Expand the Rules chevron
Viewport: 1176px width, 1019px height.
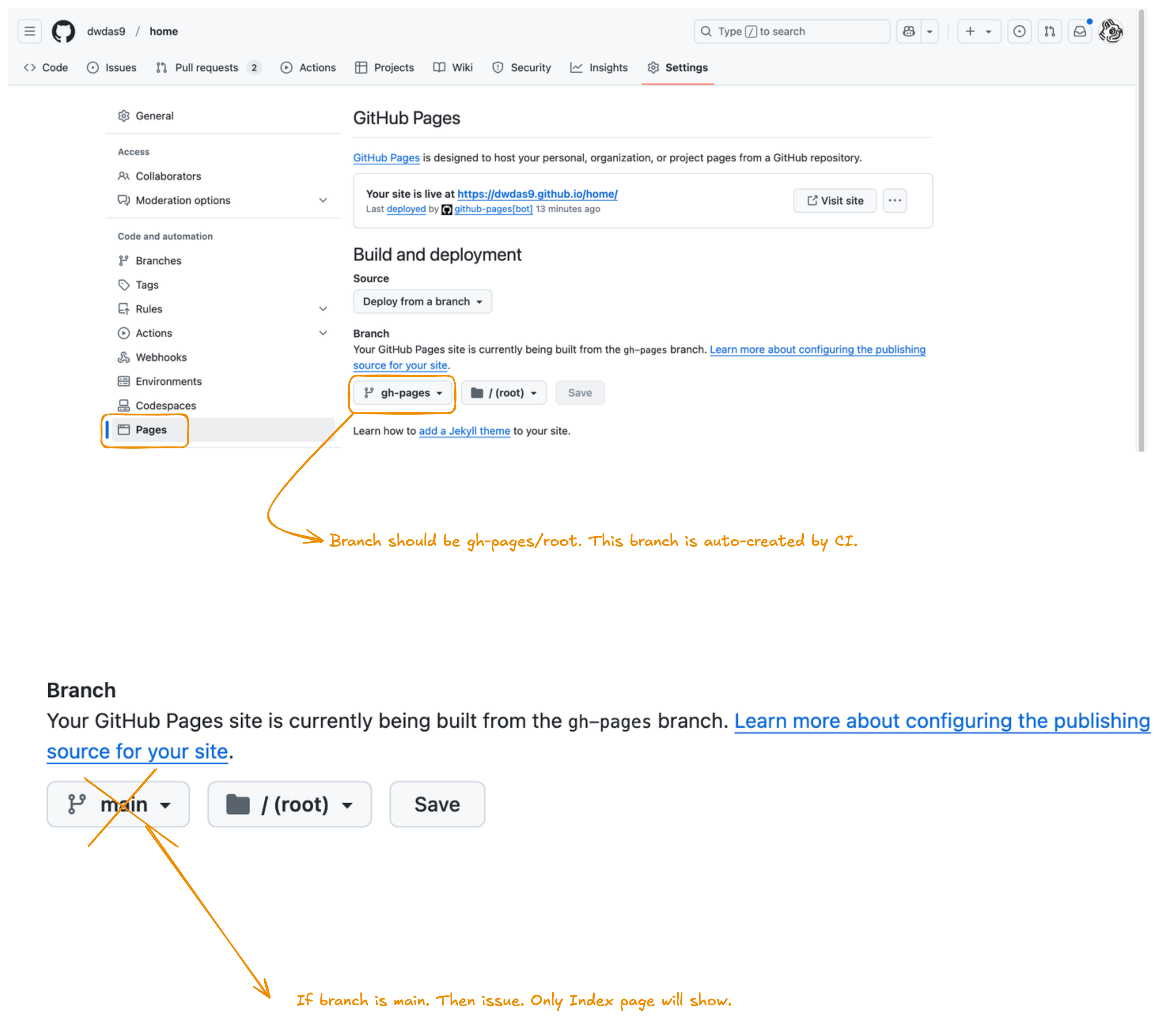323,309
